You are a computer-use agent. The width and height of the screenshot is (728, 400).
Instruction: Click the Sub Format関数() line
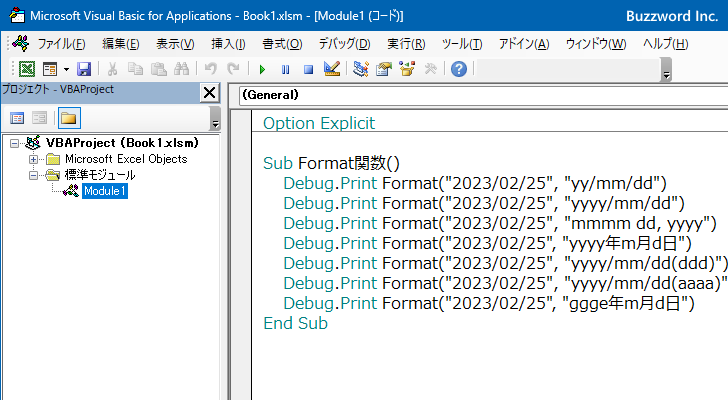coord(331,163)
